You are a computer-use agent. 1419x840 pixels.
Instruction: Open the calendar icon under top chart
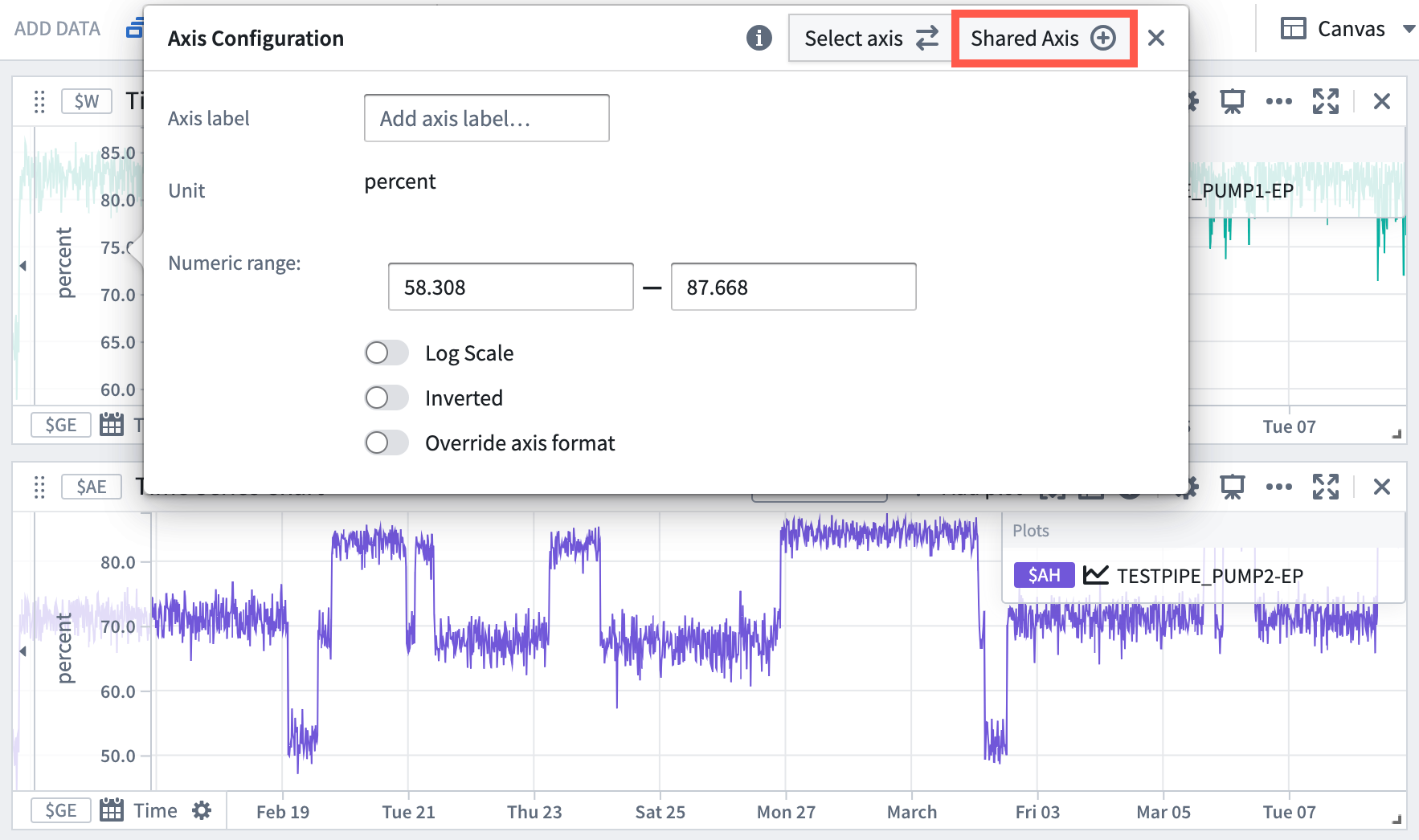[112, 424]
